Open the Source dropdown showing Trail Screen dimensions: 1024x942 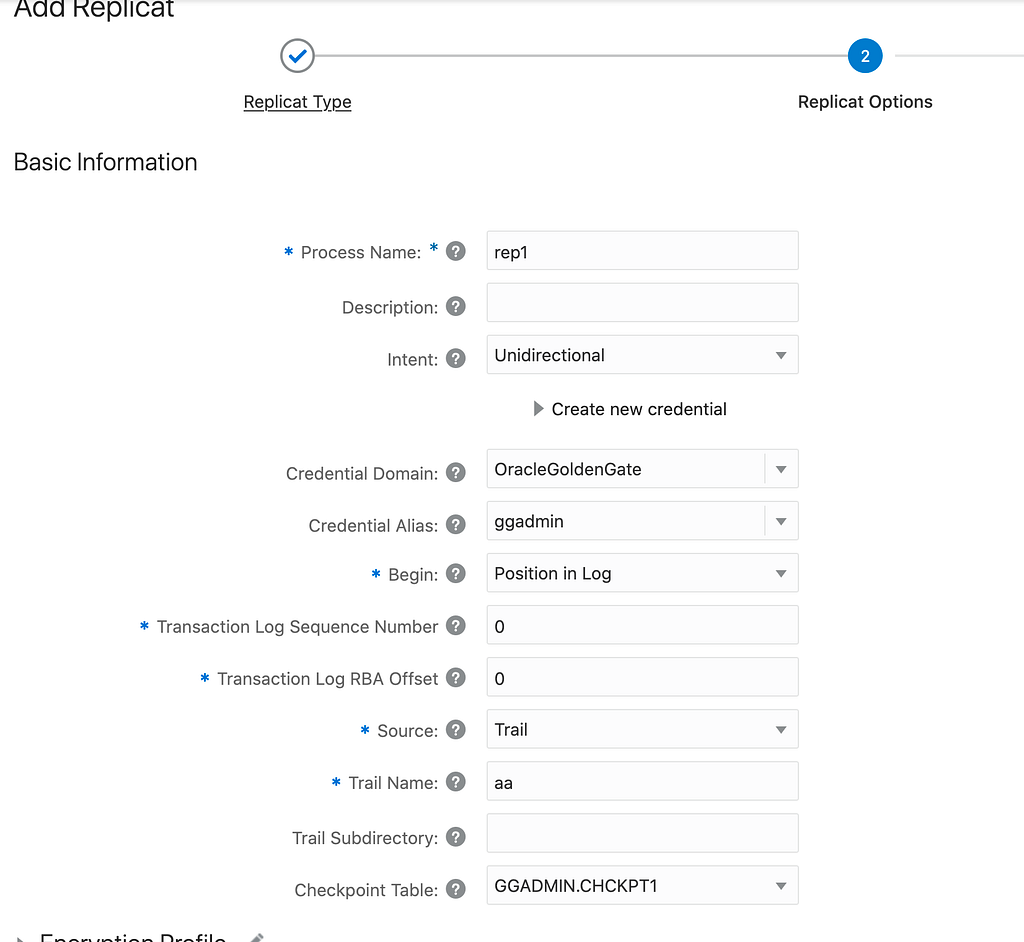pos(642,729)
